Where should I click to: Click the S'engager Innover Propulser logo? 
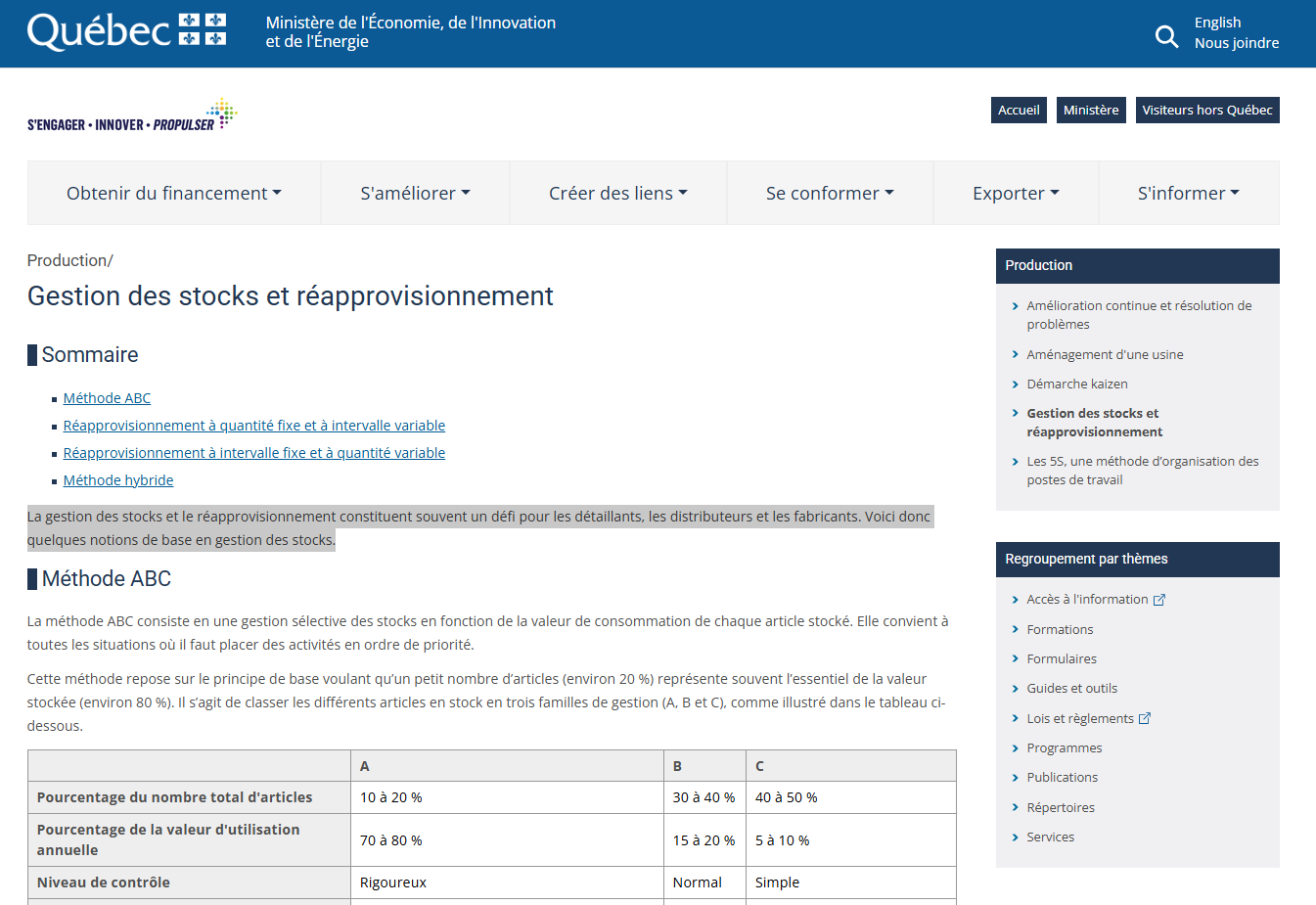click(x=132, y=115)
